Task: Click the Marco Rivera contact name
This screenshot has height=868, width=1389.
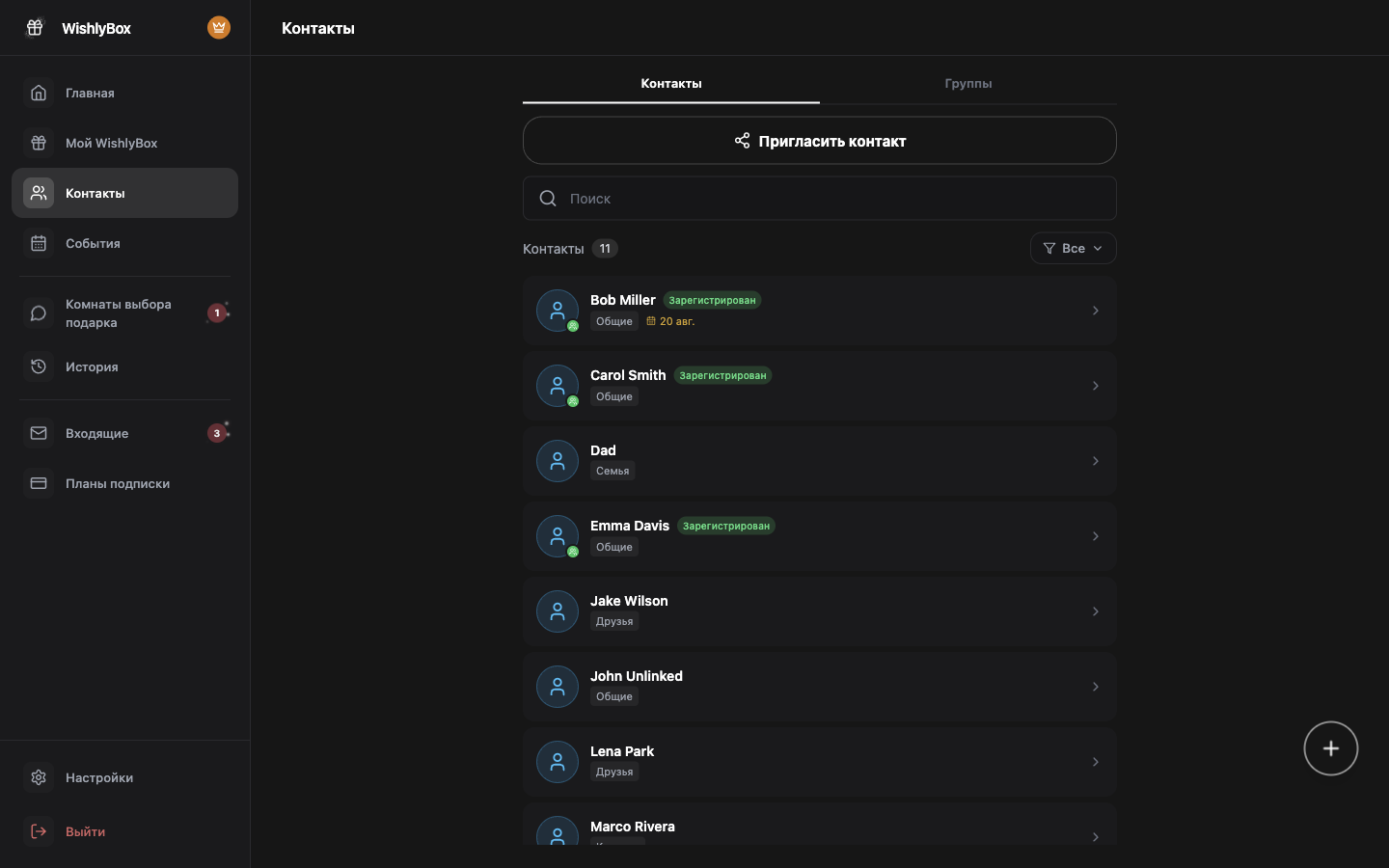Action: click(633, 827)
